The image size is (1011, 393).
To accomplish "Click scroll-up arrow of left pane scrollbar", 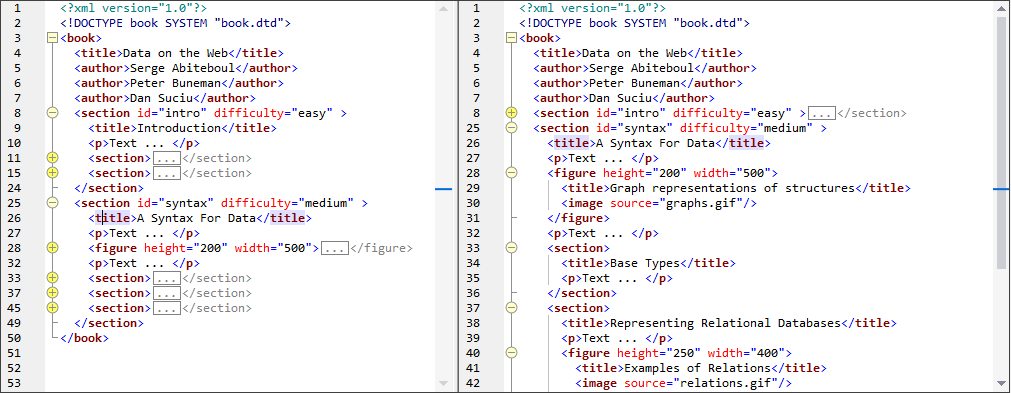I will 444,8.
